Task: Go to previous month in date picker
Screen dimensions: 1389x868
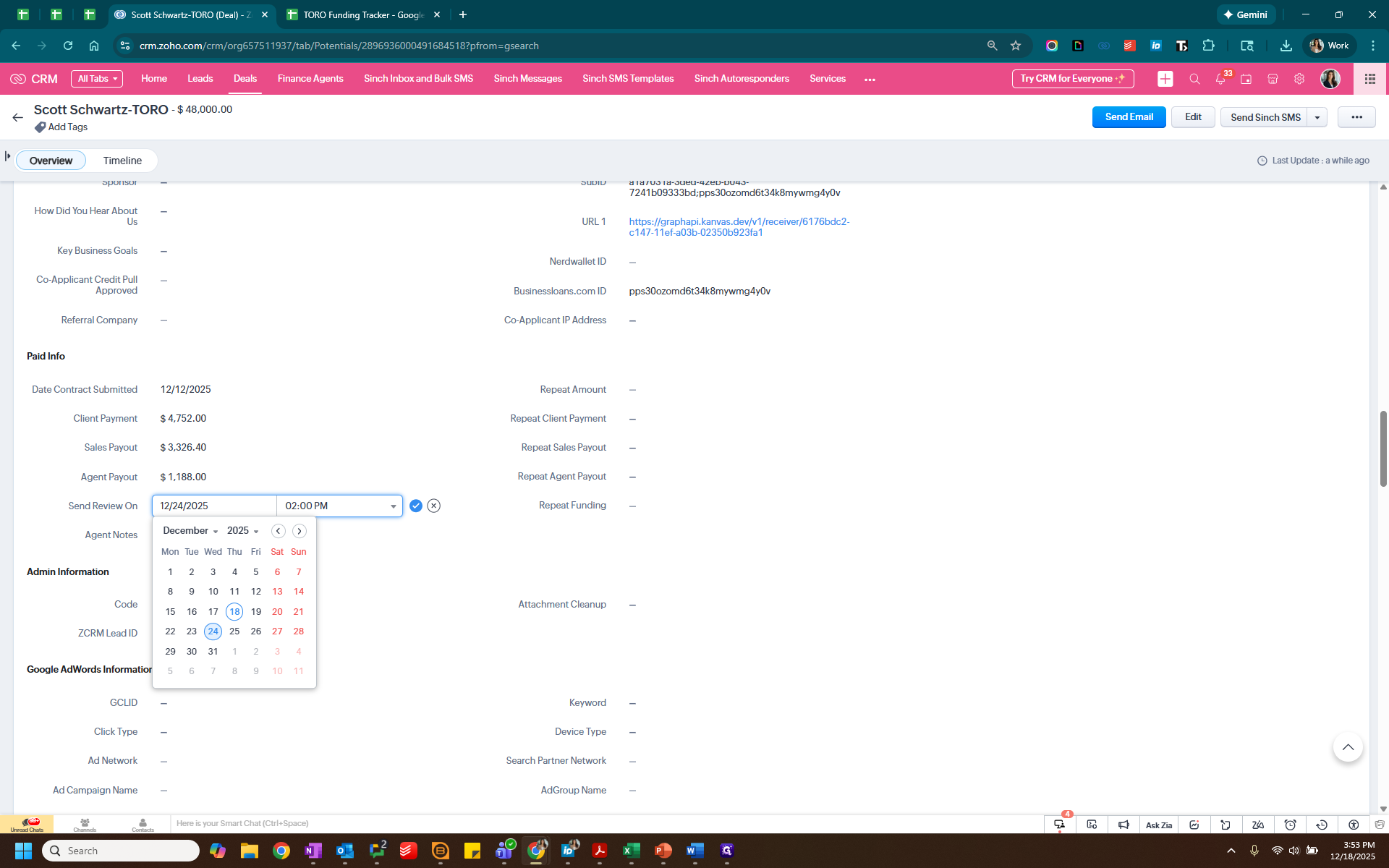Action: (x=278, y=531)
